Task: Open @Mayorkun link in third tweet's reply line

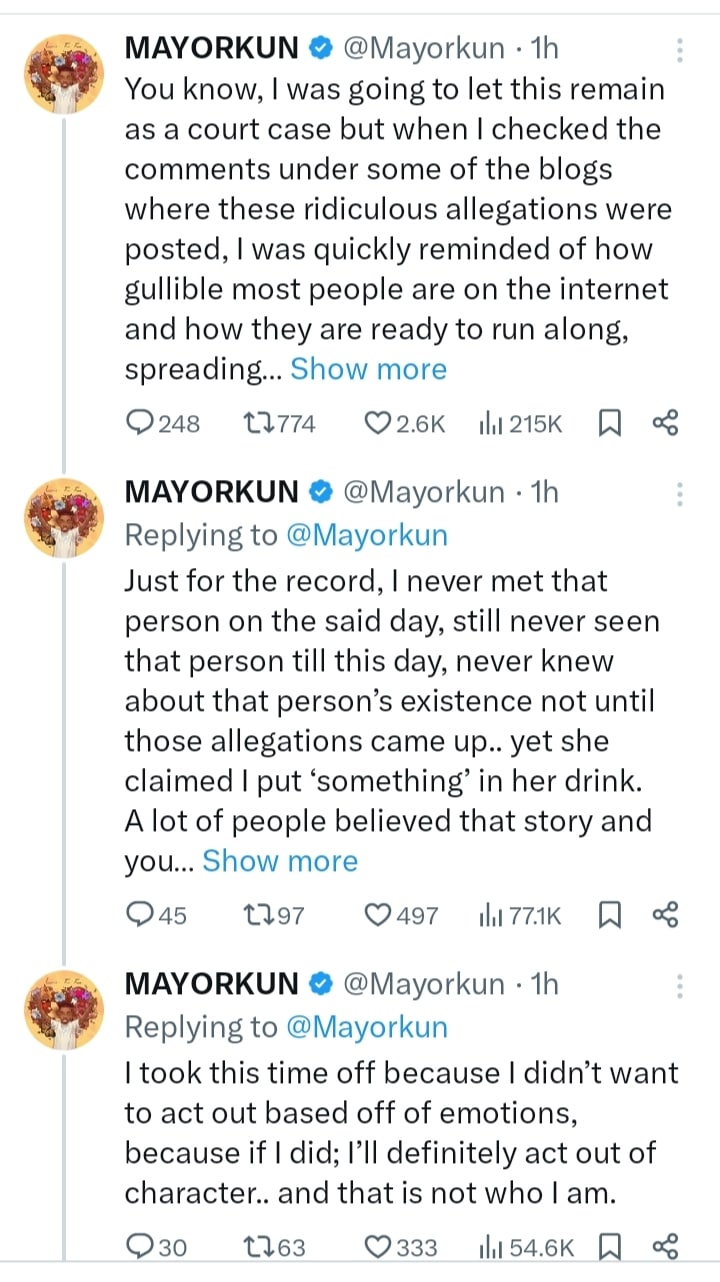Action: tap(367, 1027)
